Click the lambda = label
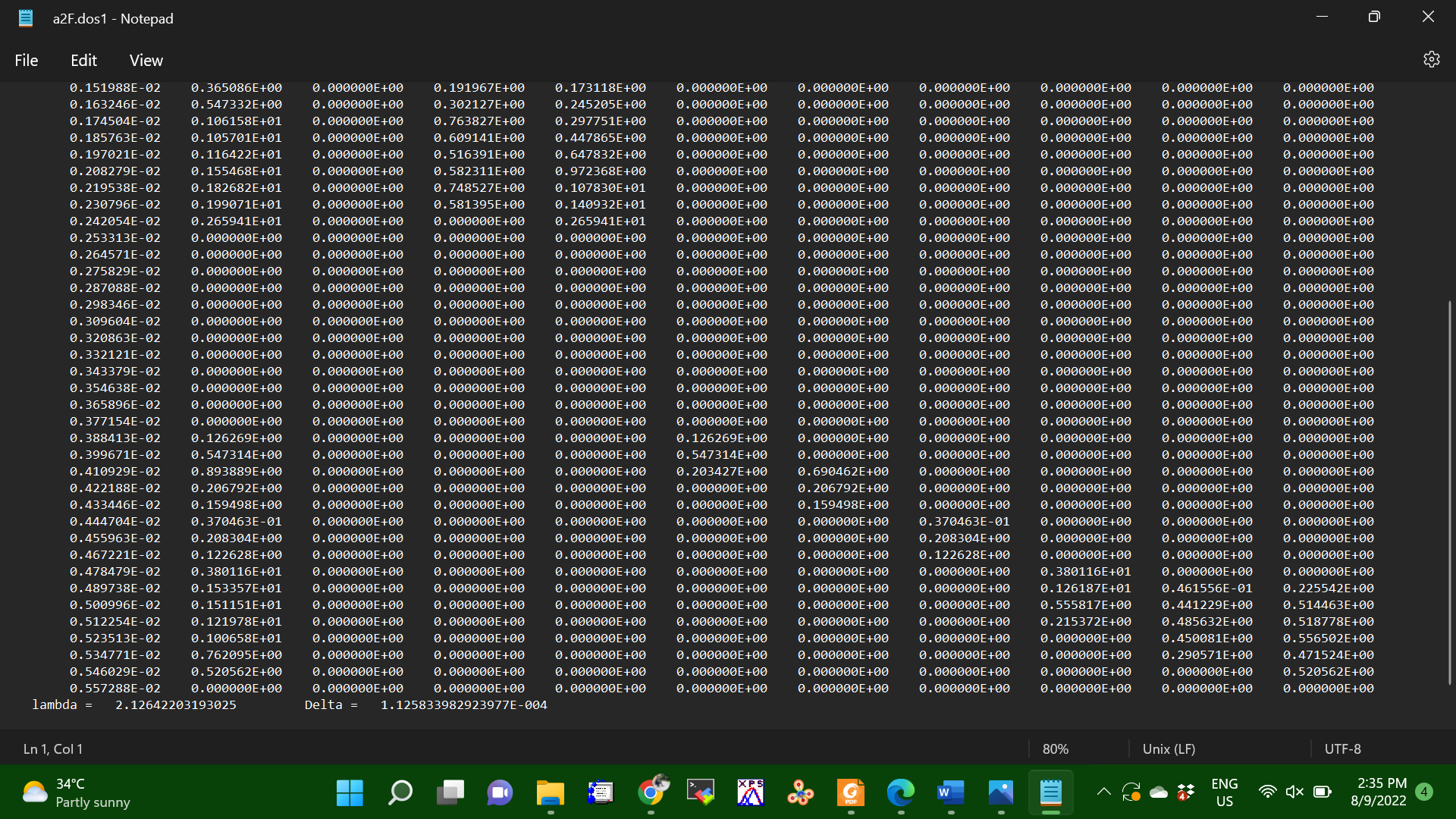This screenshot has height=819, width=1456. click(62, 705)
